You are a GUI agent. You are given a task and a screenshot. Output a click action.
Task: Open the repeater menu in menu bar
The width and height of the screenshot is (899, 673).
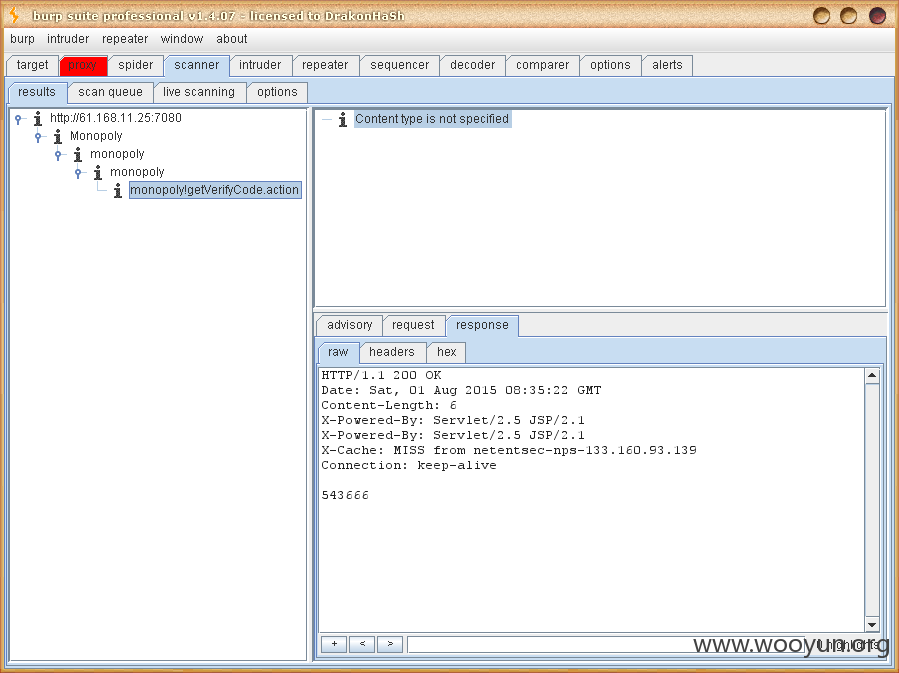[x=125, y=39]
